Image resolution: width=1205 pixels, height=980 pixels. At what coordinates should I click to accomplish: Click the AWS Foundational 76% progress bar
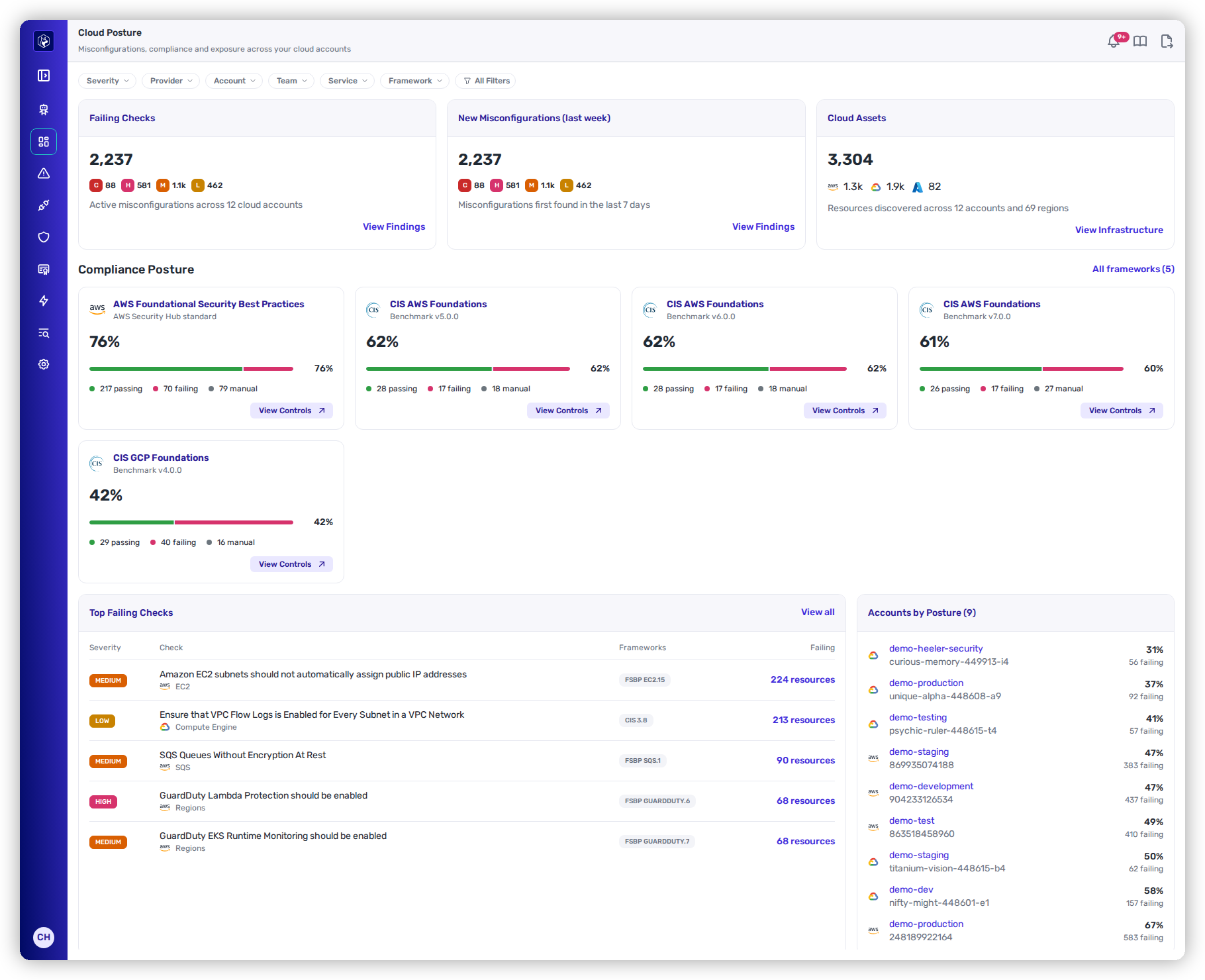pos(191,369)
